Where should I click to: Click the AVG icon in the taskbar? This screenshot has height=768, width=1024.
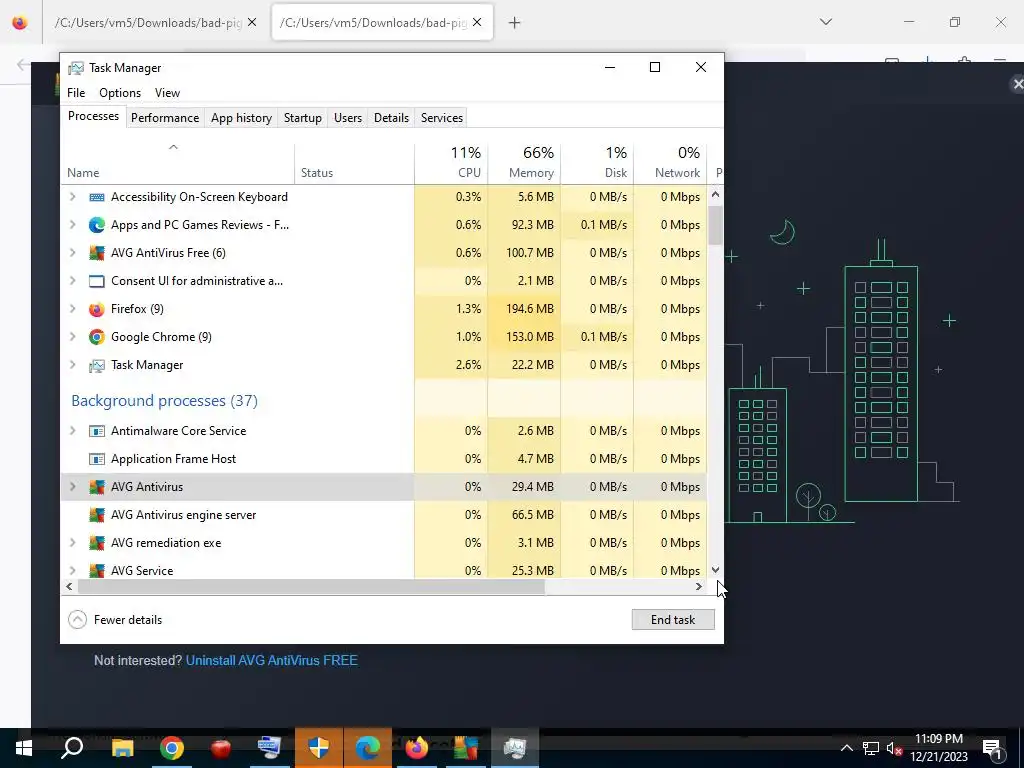(x=466, y=748)
